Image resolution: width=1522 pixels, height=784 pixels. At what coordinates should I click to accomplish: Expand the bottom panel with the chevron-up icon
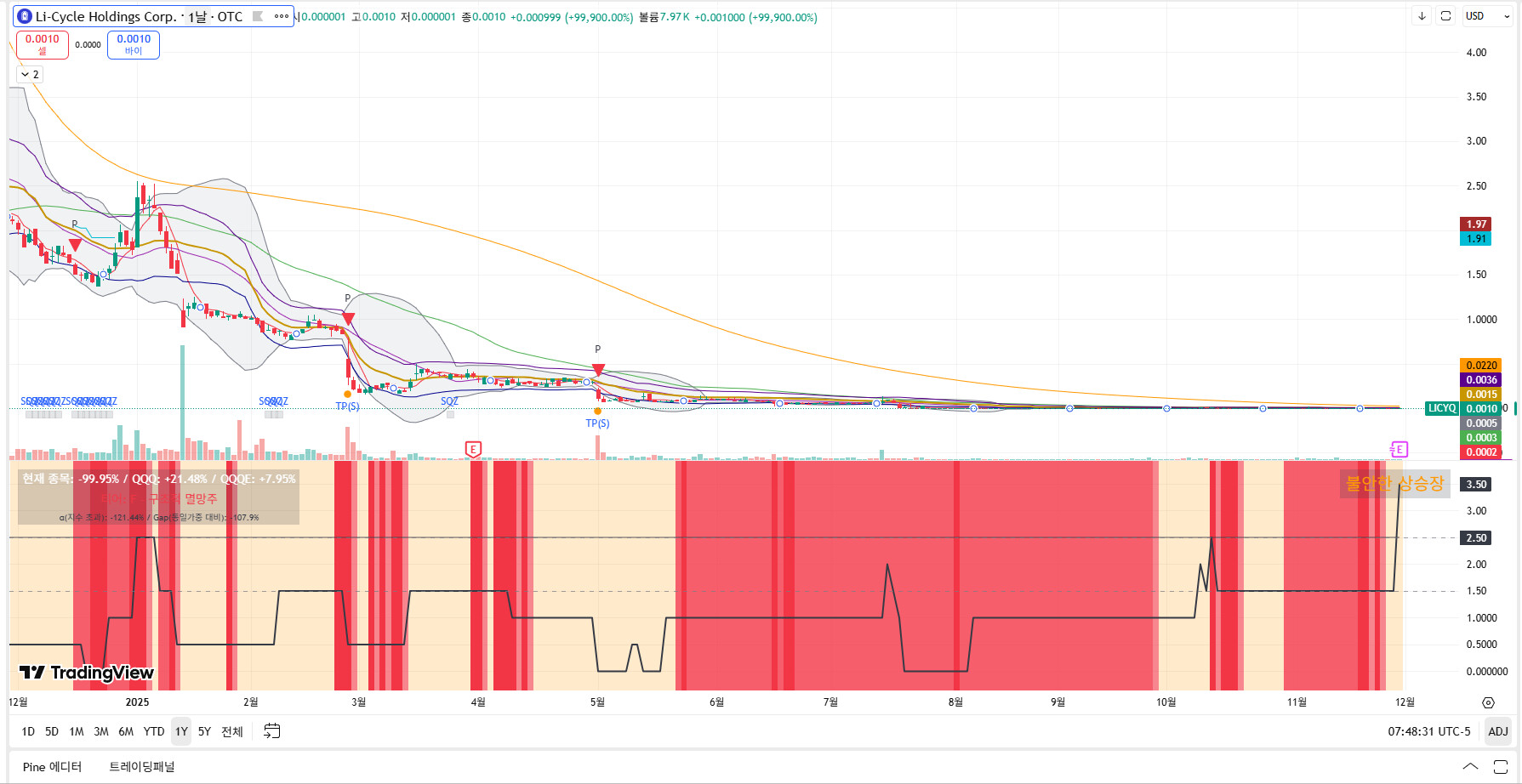(x=1470, y=767)
